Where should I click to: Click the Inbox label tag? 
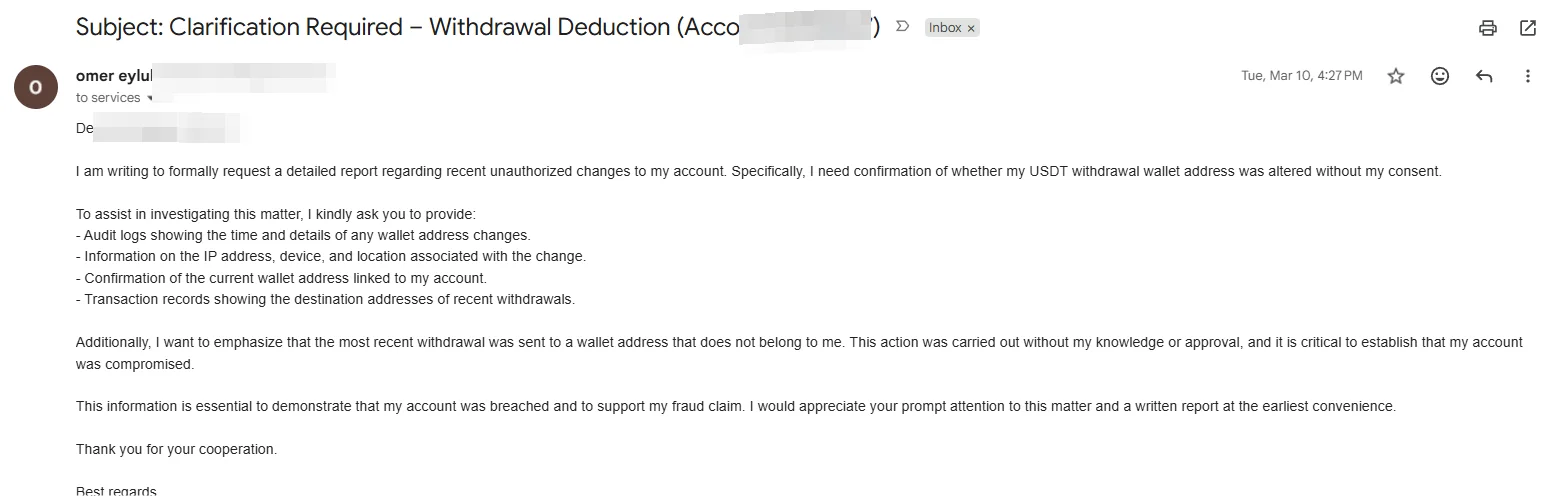(x=945, y=28)
